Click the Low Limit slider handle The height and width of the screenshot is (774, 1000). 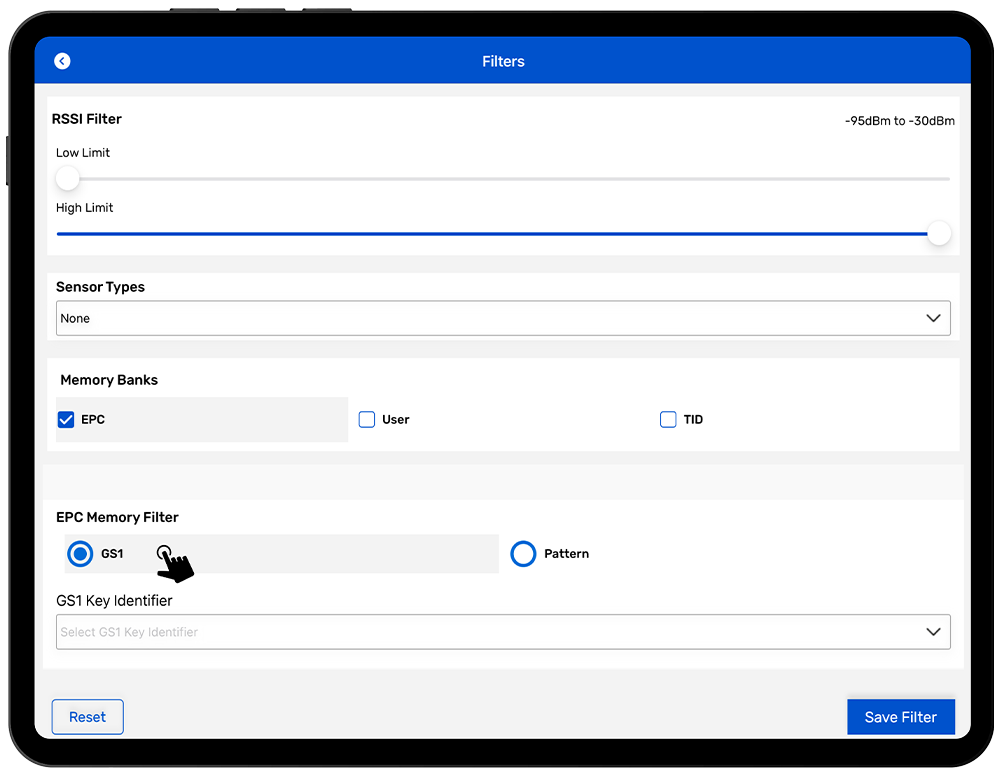67,179
